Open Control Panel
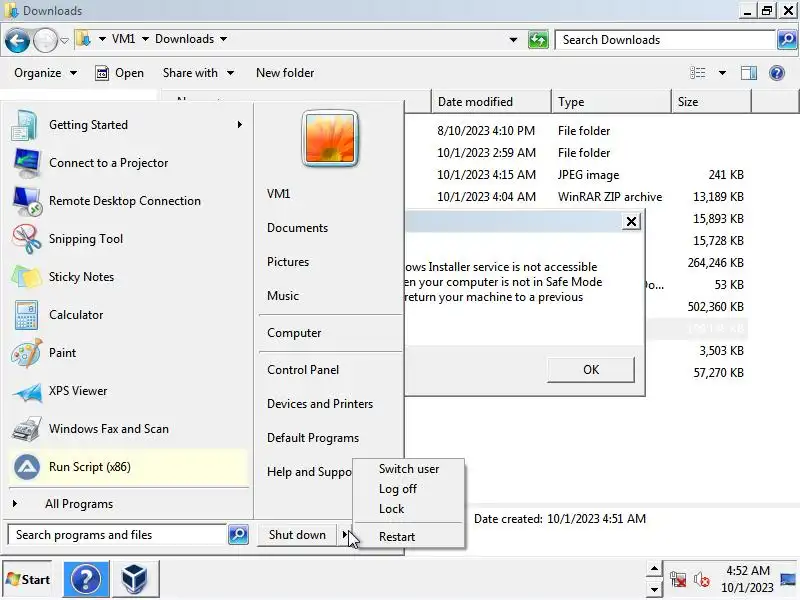800x600 pixels. pos(303,370)
